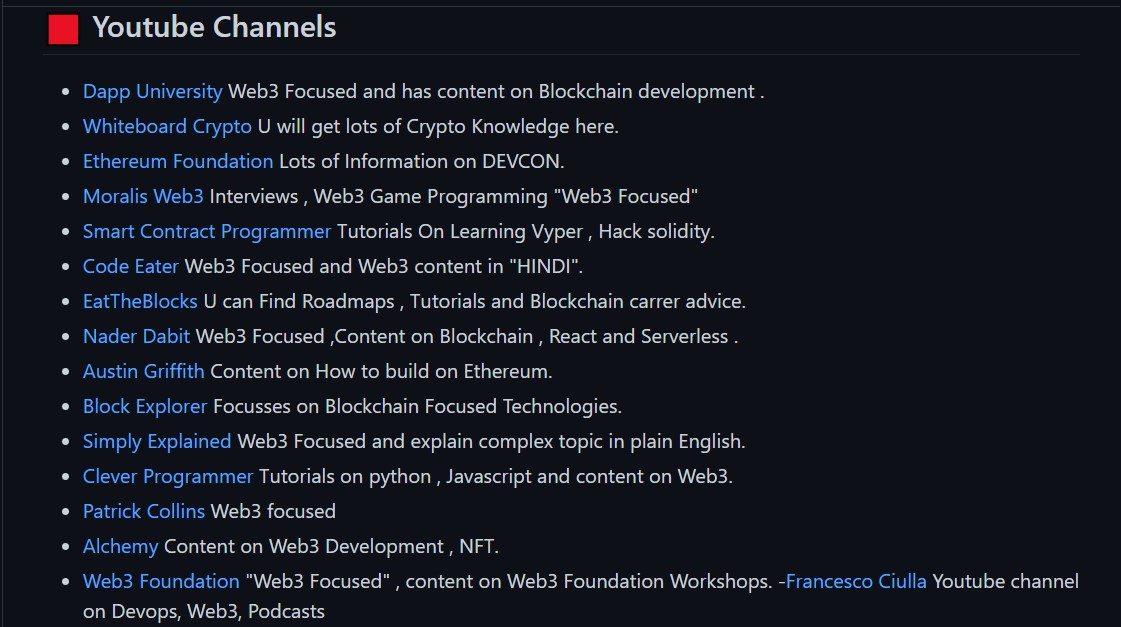1121x627 pixels.
Task: Visit the Nader Dabit channel link
Action: point(137,337)
